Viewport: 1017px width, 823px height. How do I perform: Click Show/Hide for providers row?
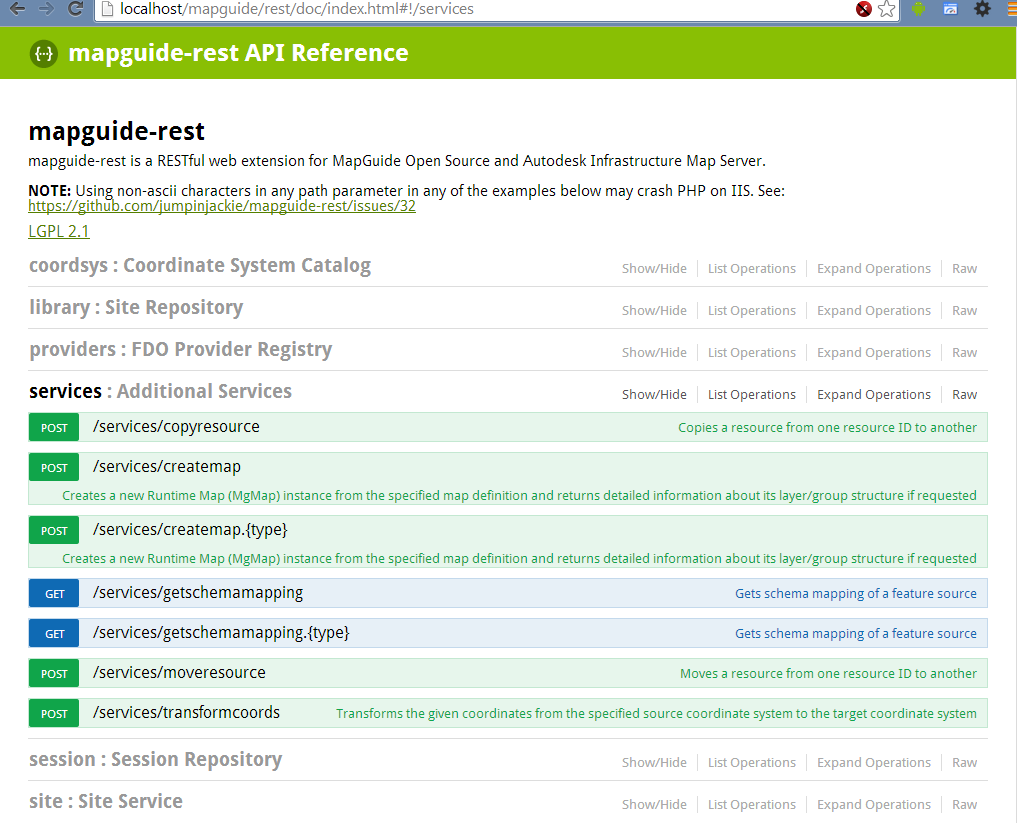(x=654, y=353)
